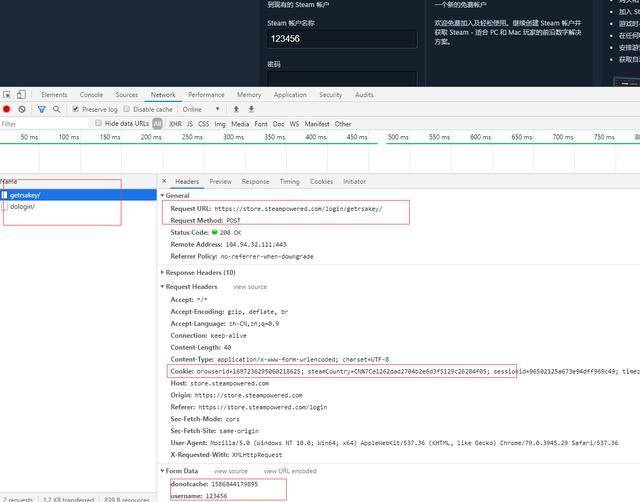Viewport: 640px width, 502px height.
Task: Filter requests by Media type
Action: [x=240, y=124]
